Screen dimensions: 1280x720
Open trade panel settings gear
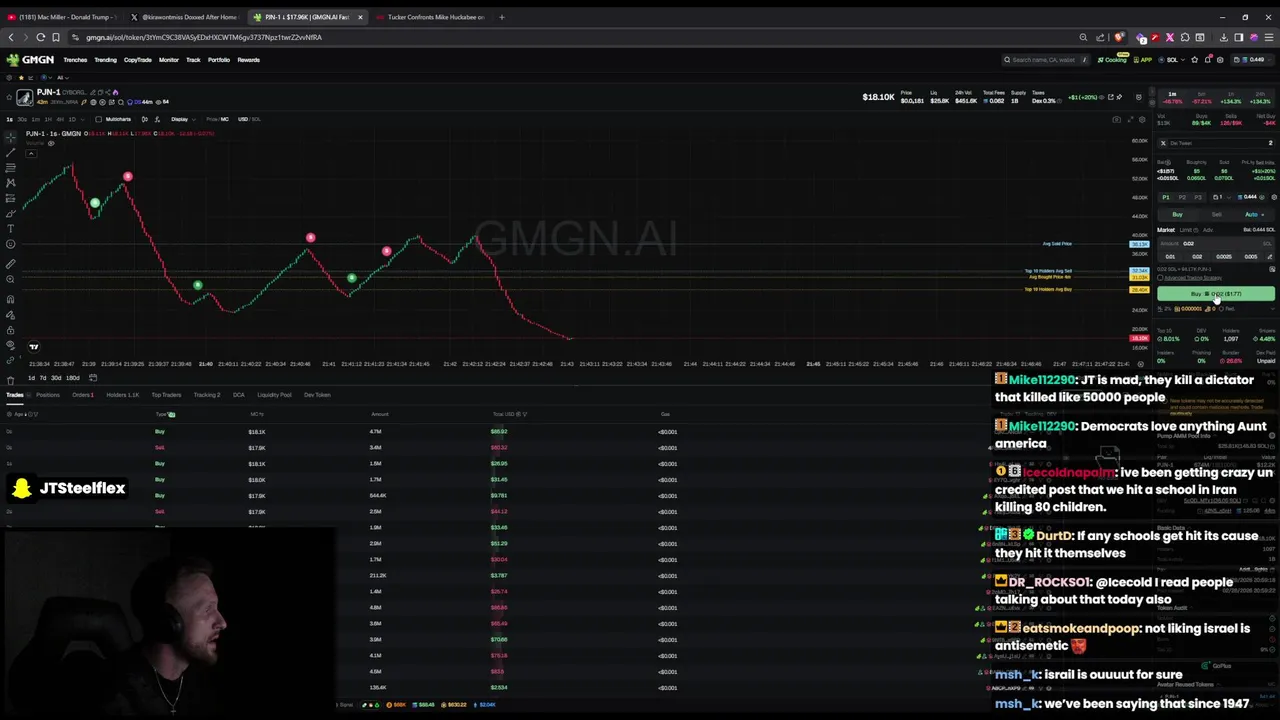pyautogui.click(x=1274, y=197)
